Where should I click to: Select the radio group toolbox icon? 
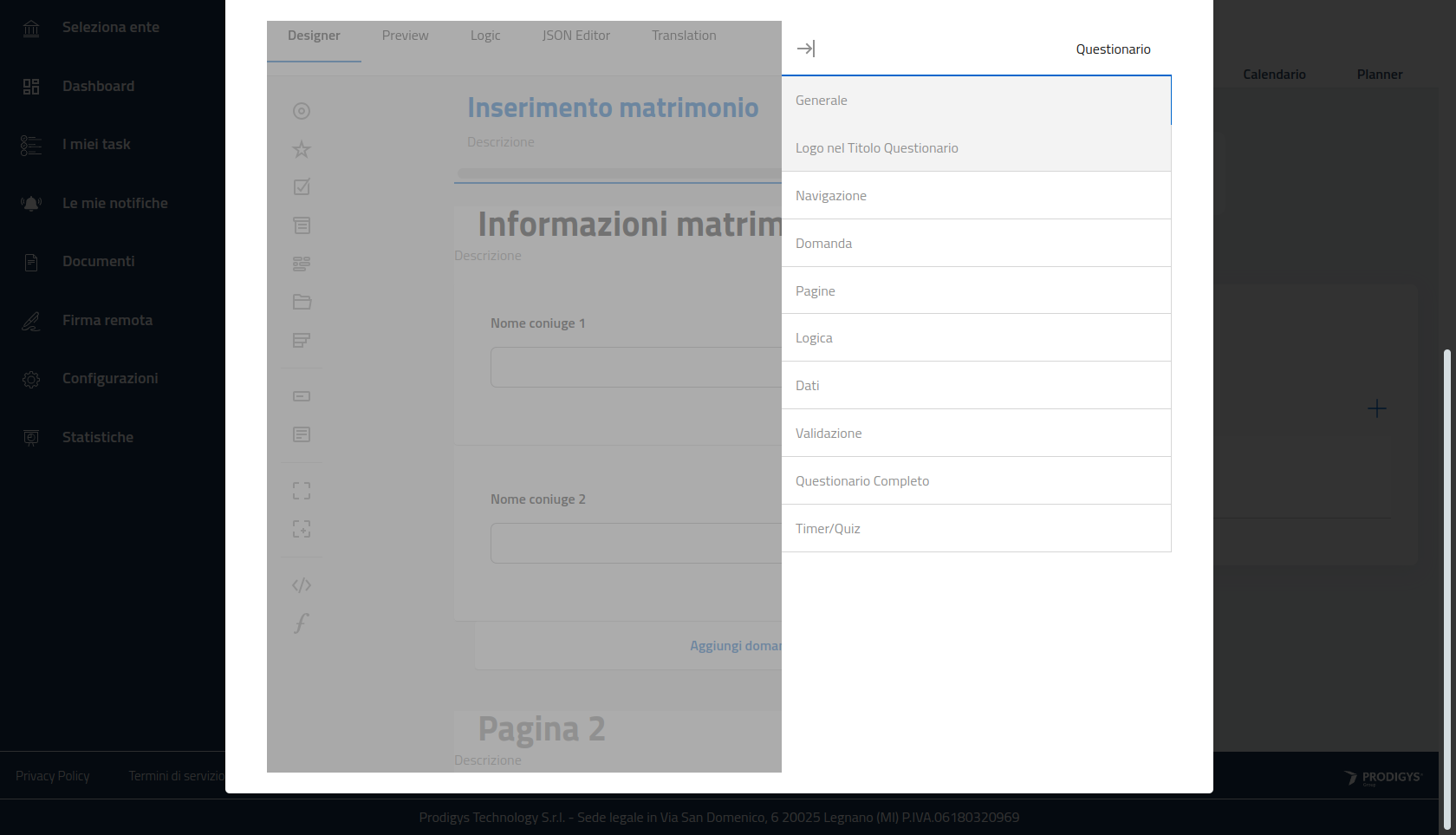coord(302,111)
